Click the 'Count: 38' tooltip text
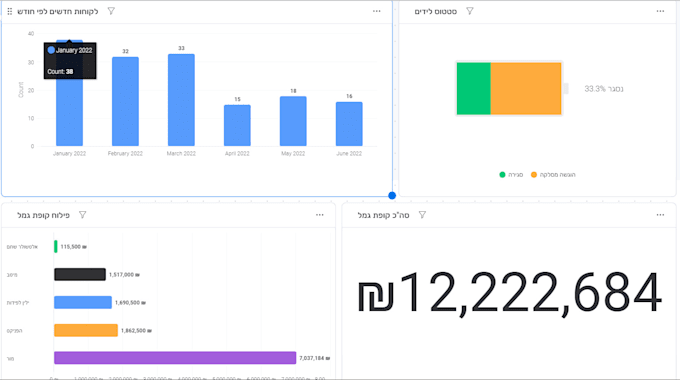The height and width of the screenshot is (380, 680). (x=60, y=72)
